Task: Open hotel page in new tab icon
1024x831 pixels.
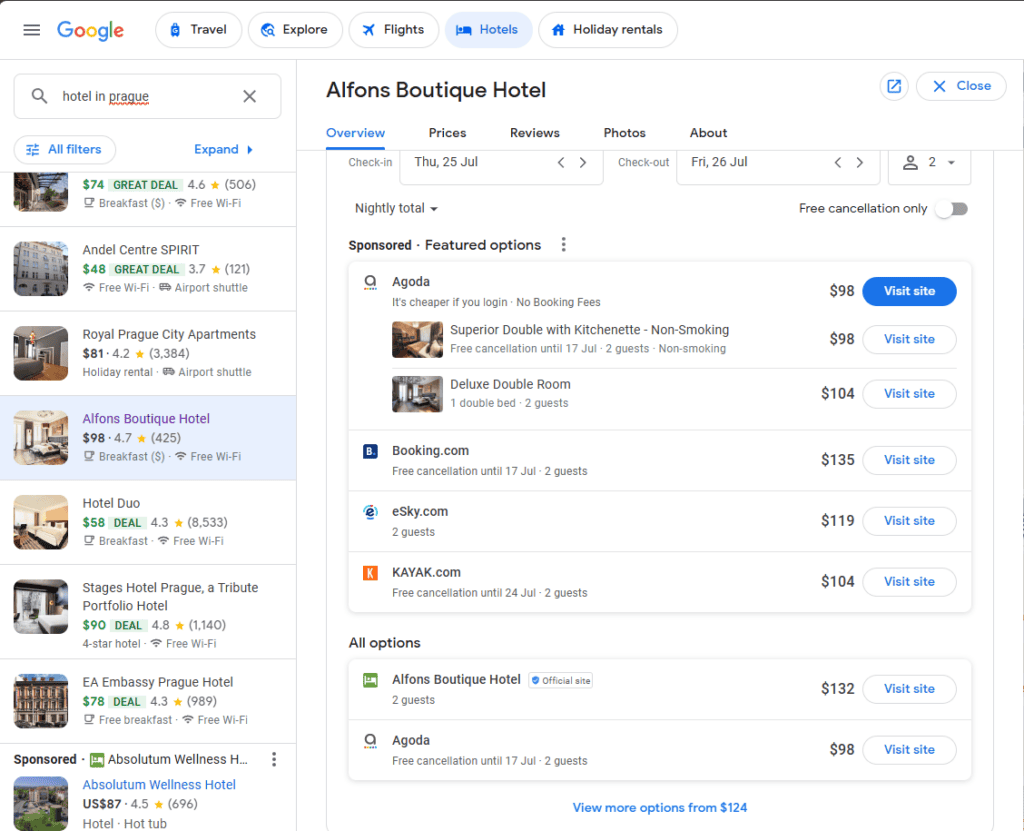Action: point(894,86)
